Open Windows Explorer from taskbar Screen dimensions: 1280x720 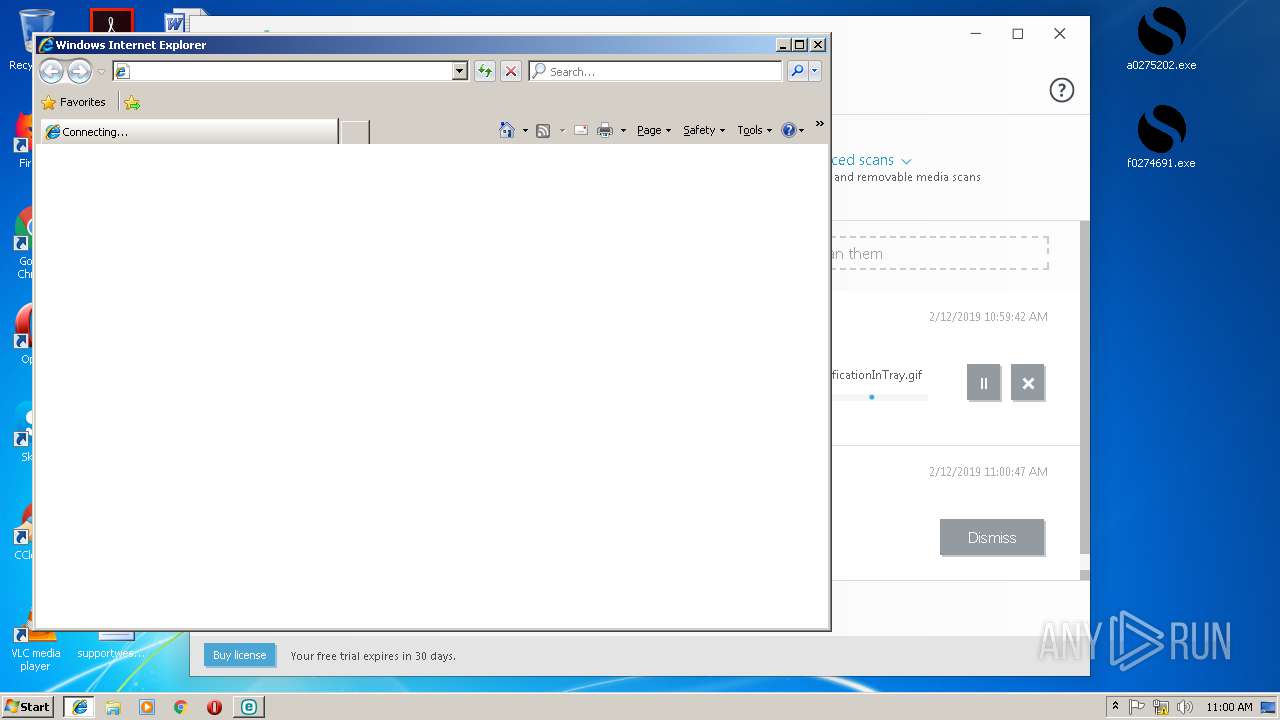coord(113,707)
